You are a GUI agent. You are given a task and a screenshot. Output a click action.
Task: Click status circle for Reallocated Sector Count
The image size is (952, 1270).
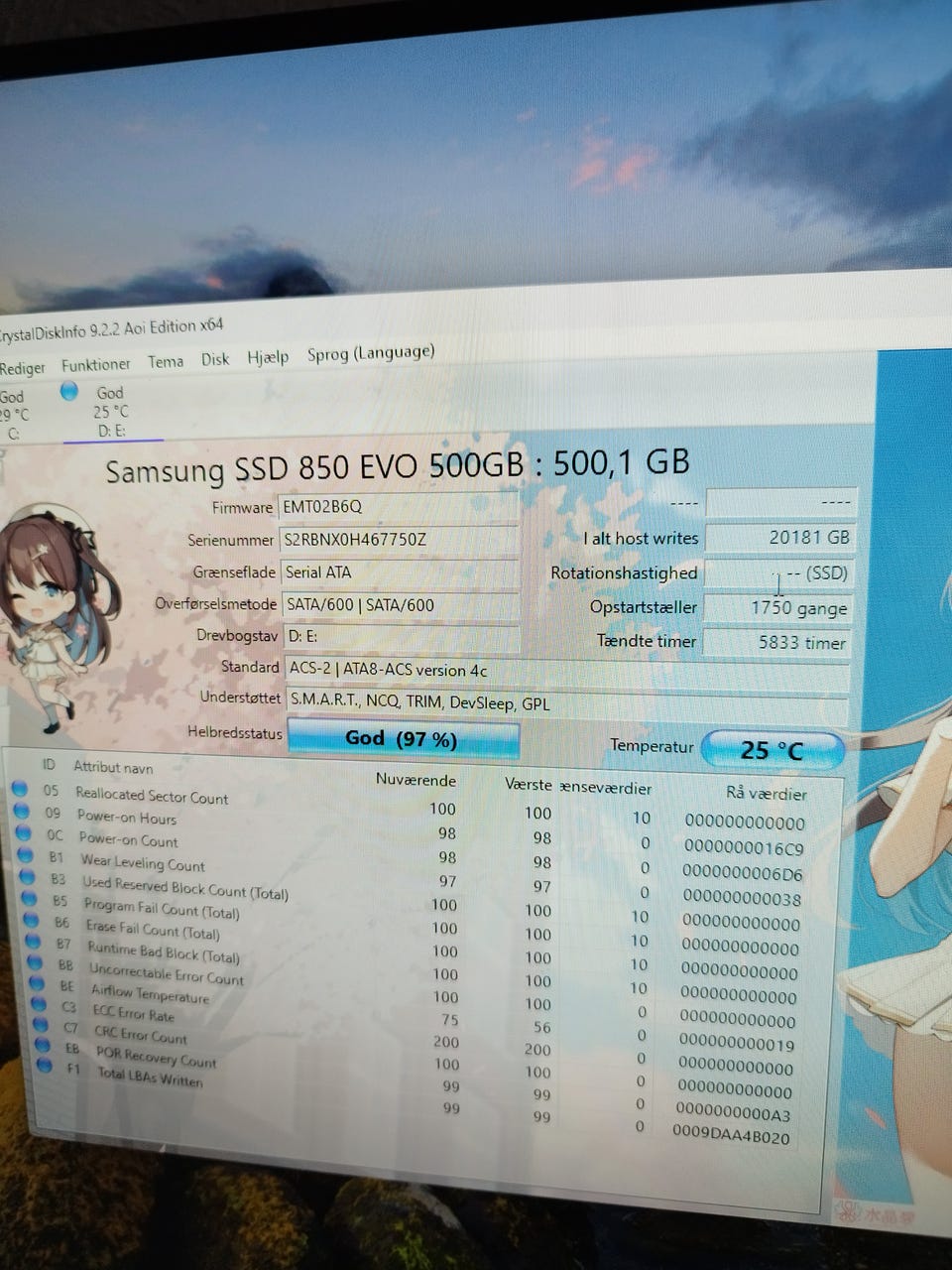tap(19, 789)
